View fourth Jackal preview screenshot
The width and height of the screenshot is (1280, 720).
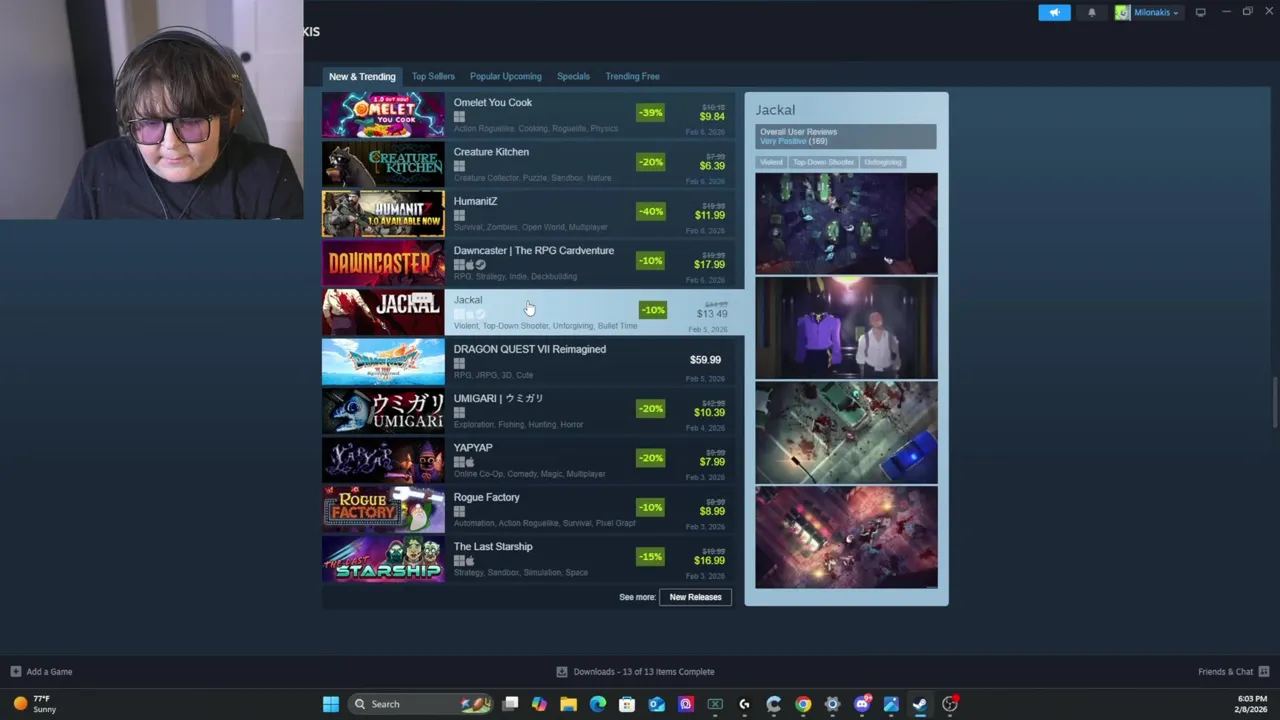(x=846, y=538)
